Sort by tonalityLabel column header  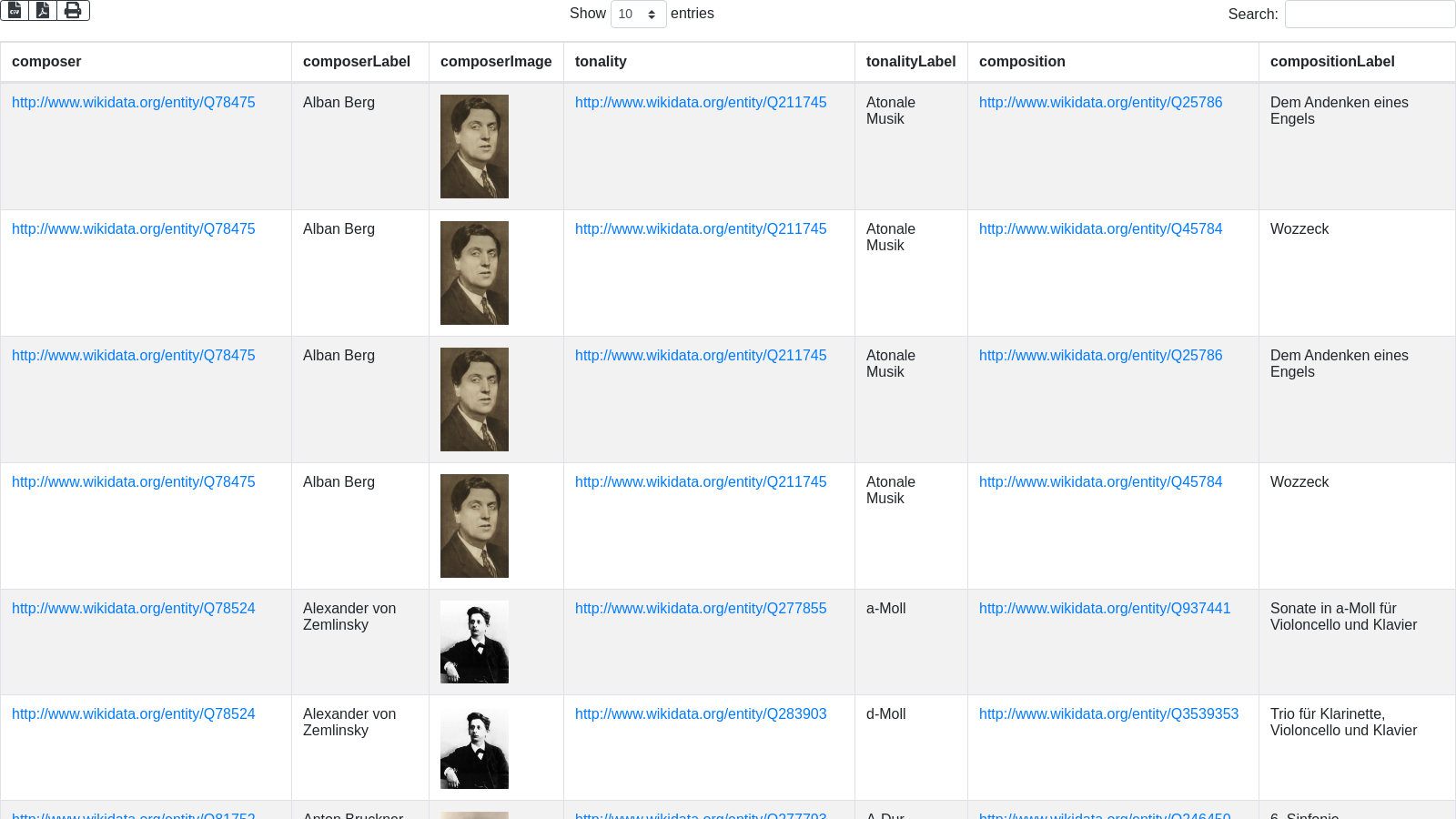[910, 62]
